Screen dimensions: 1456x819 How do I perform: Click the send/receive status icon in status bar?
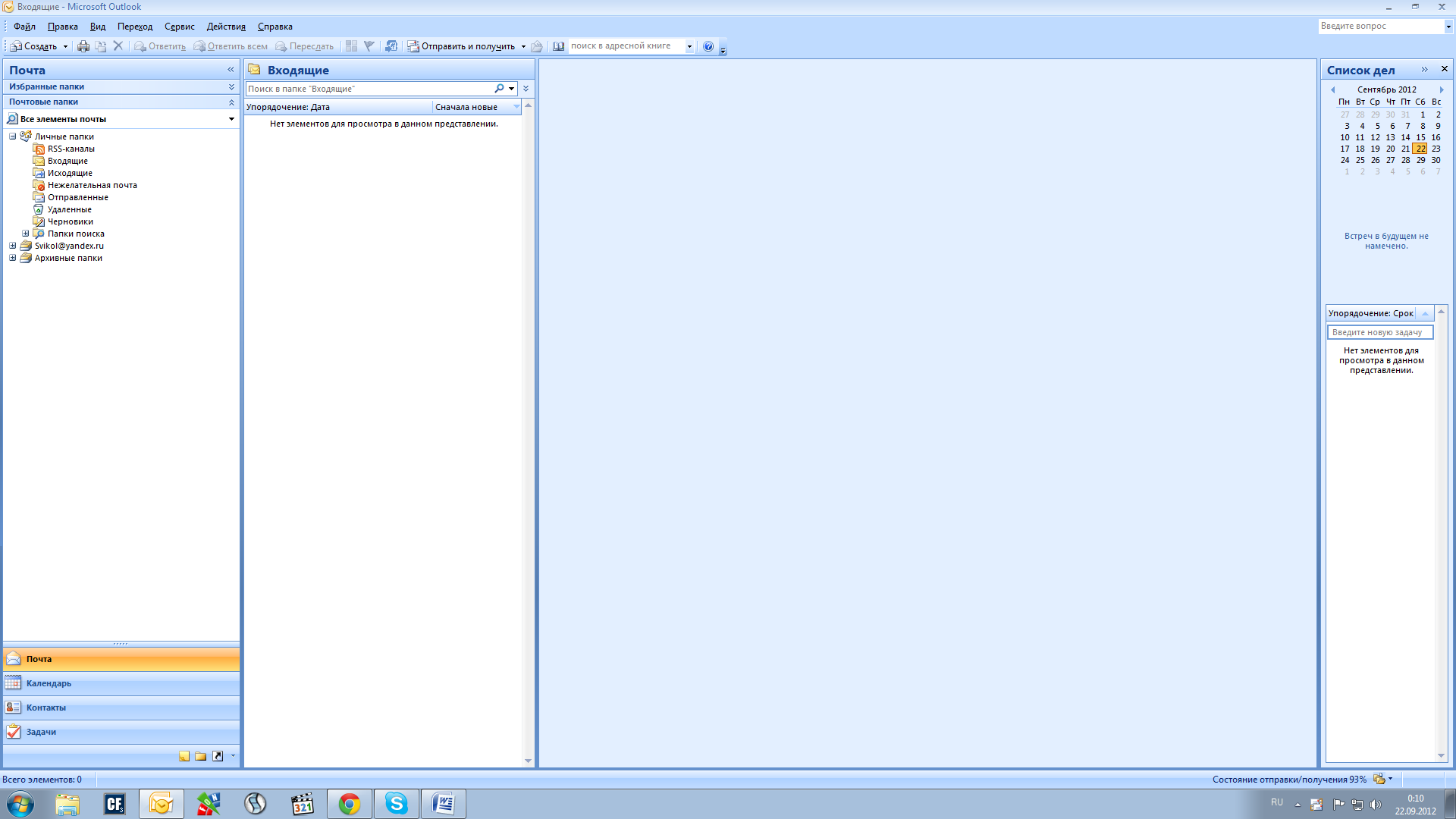1379,779
